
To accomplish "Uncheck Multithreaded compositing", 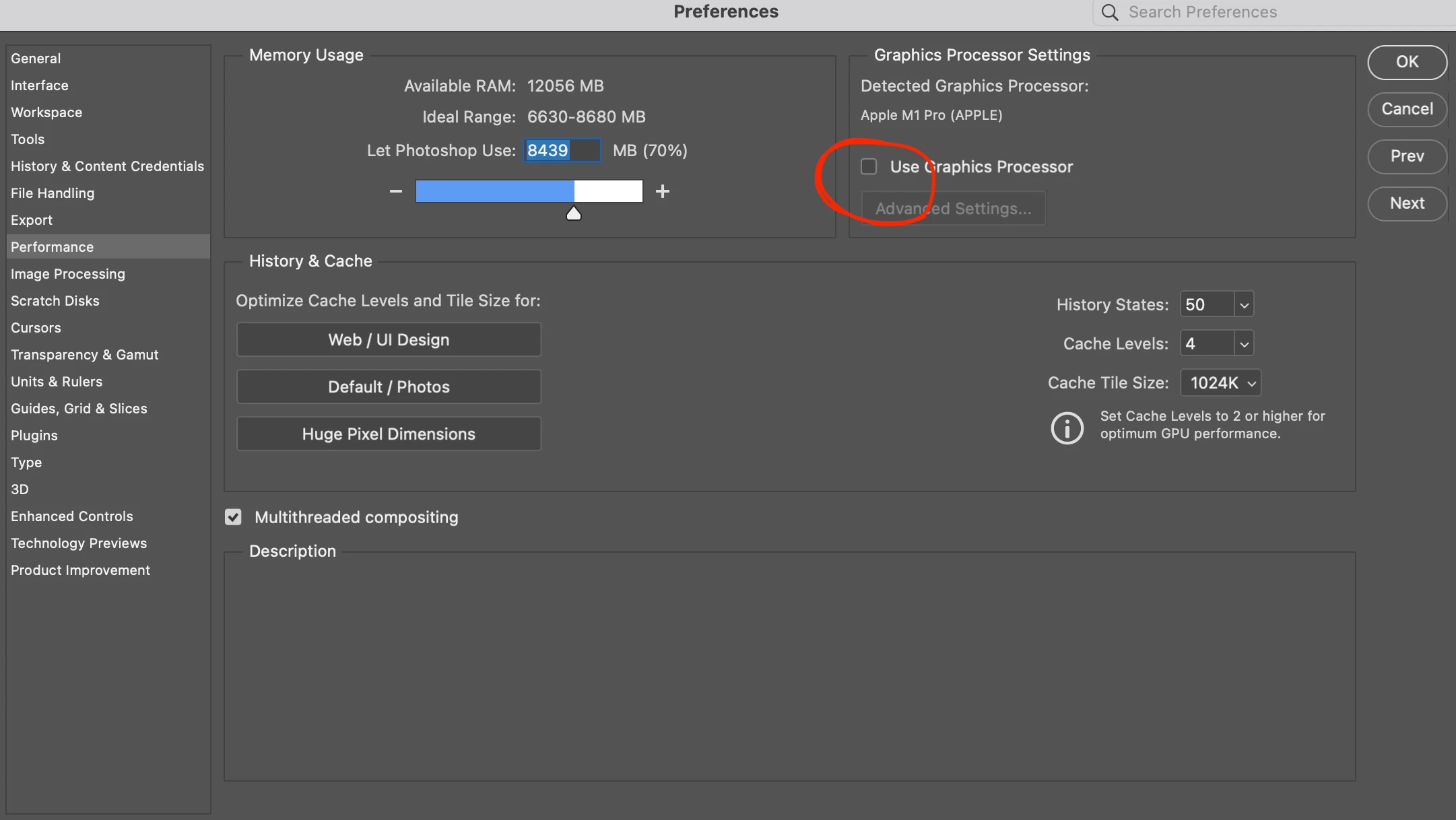I will pos(233,517).
